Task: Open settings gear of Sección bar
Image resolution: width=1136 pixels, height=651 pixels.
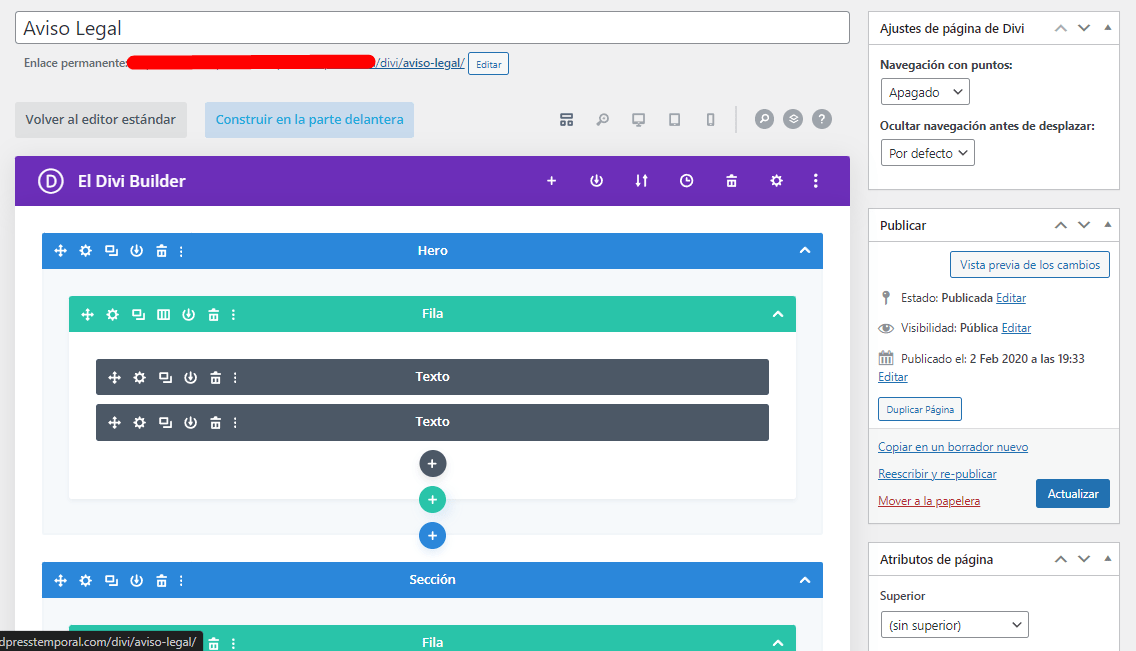Action: click(85, 580)
